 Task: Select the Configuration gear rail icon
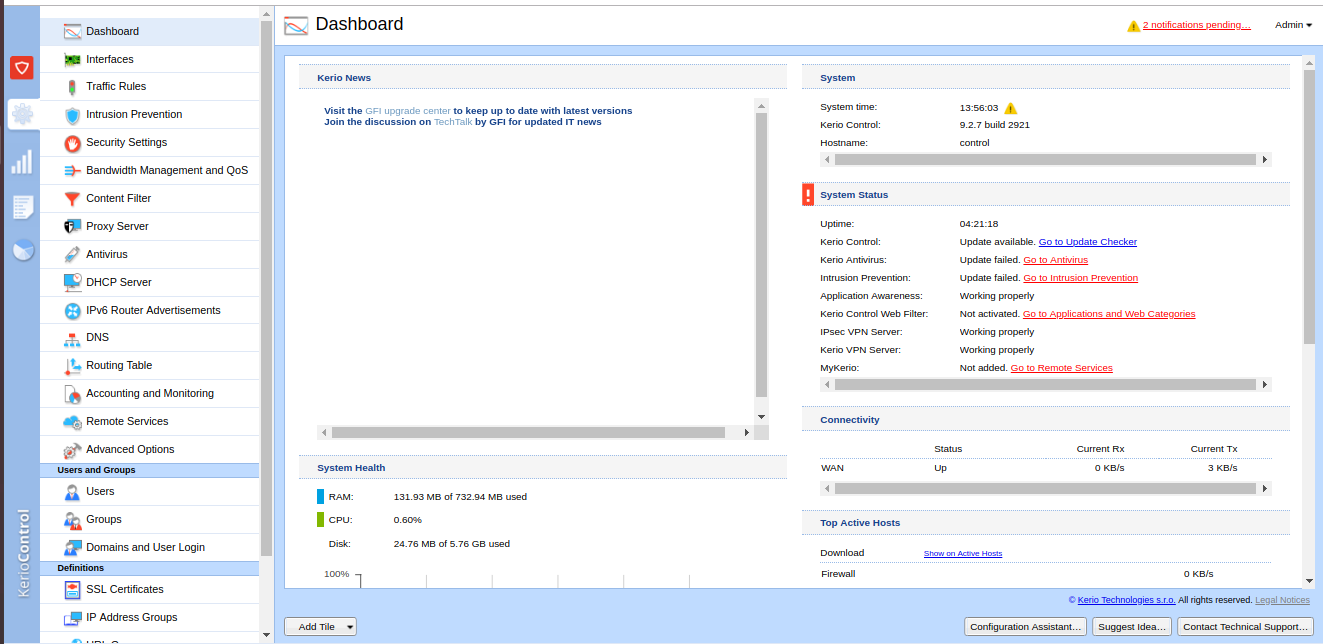[22, 115]
